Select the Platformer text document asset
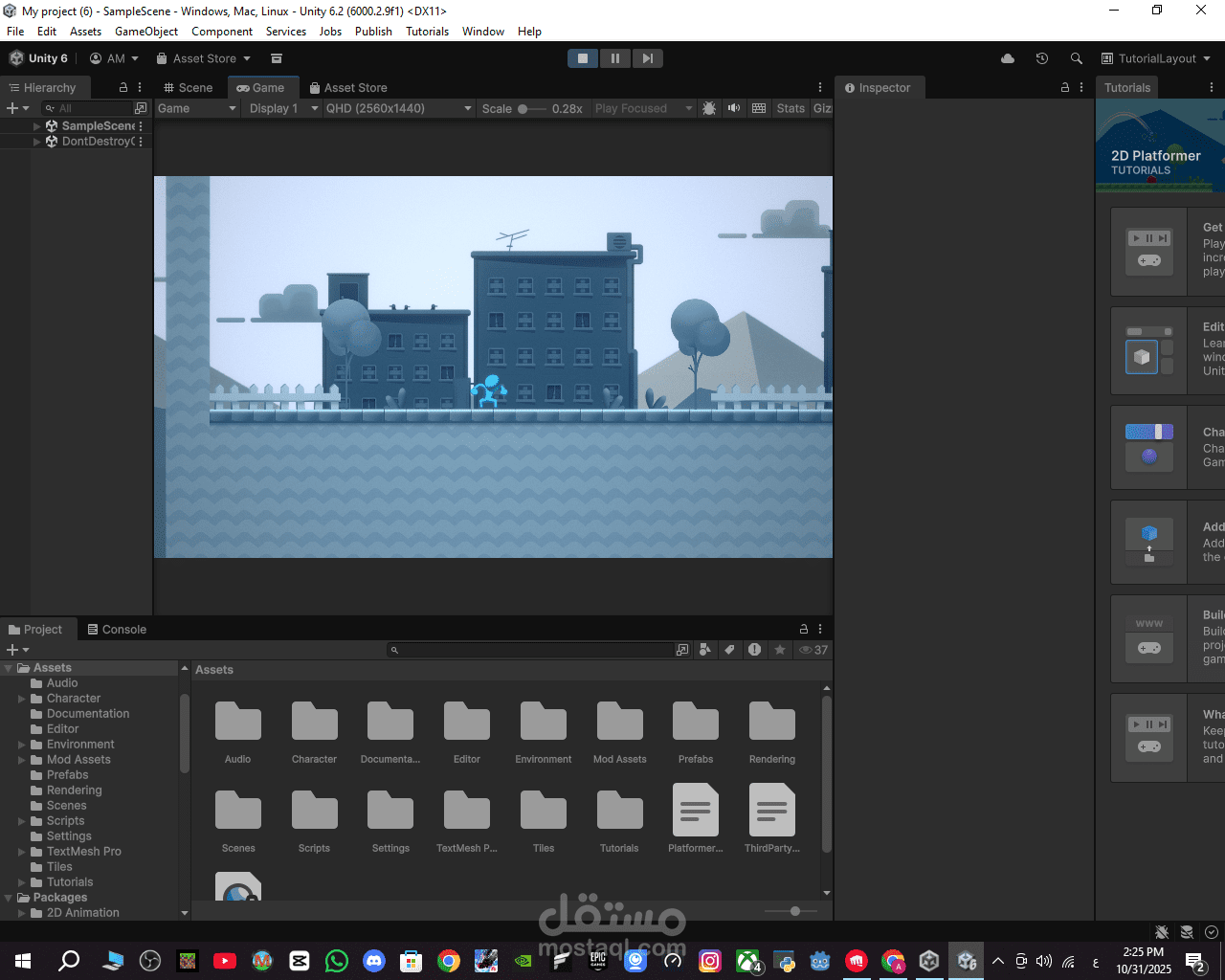The width and height of the screenshot is (1225, 980). 696,810
